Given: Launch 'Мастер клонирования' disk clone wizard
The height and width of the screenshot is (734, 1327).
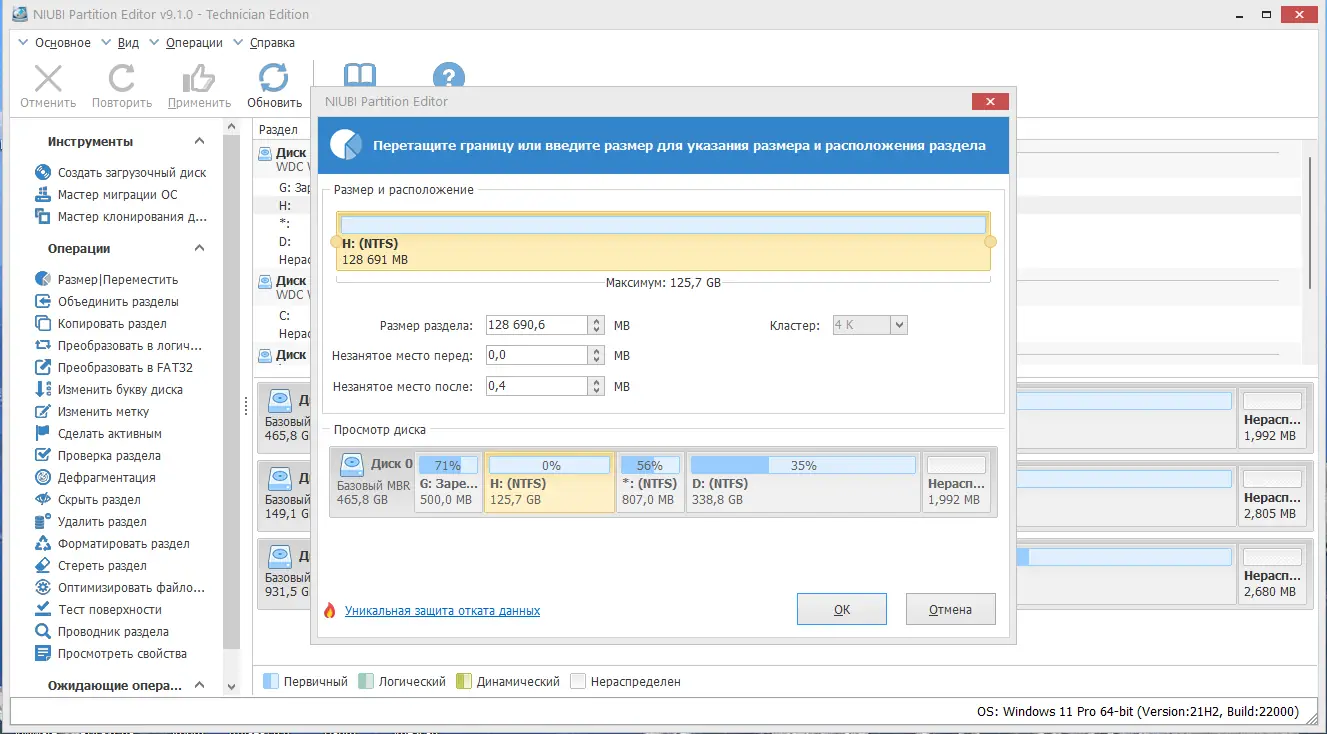Looking at the screenshot, I should tap(121, 217).
